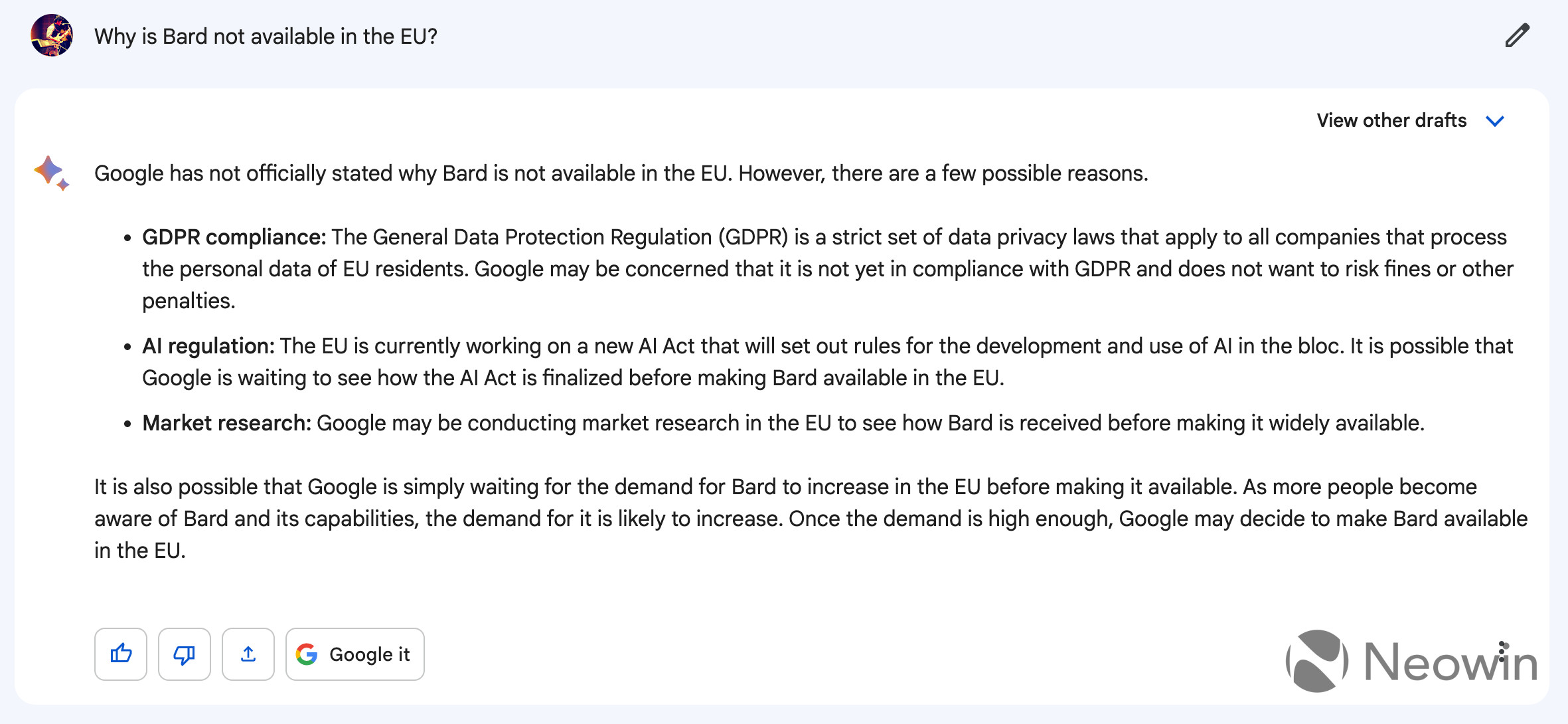Click the Bard sparkle logo beside response

[52, 173]
